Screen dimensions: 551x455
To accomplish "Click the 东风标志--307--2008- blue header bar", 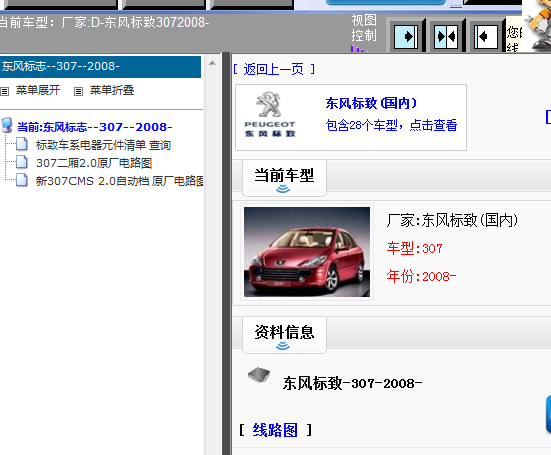I will (101, 66).
